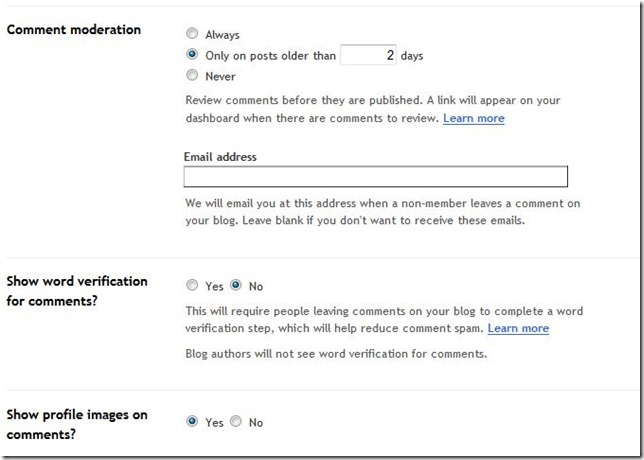Select "Never" for comment moderation
The width and height of the screenshot is (644, 460).
click(192, 76)
